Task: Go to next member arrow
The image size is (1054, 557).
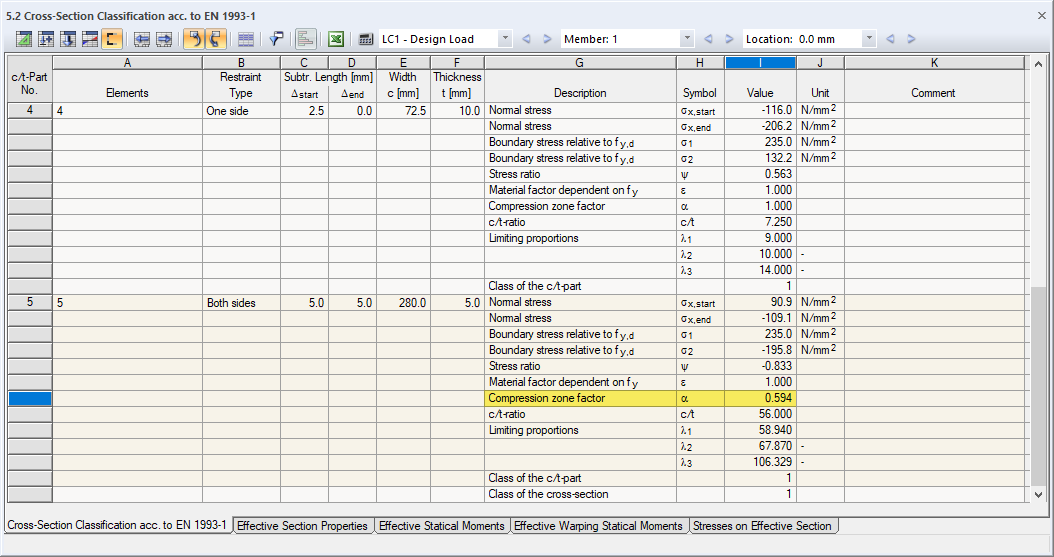Action: click(729, 40)
